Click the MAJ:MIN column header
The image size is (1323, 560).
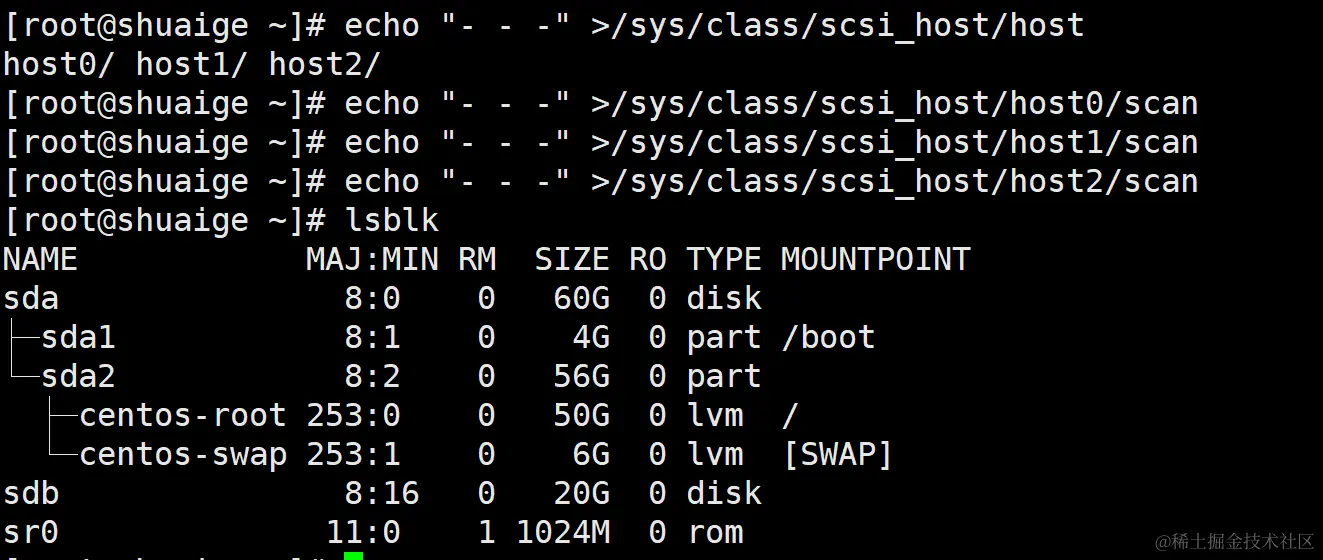pos(372,259)
